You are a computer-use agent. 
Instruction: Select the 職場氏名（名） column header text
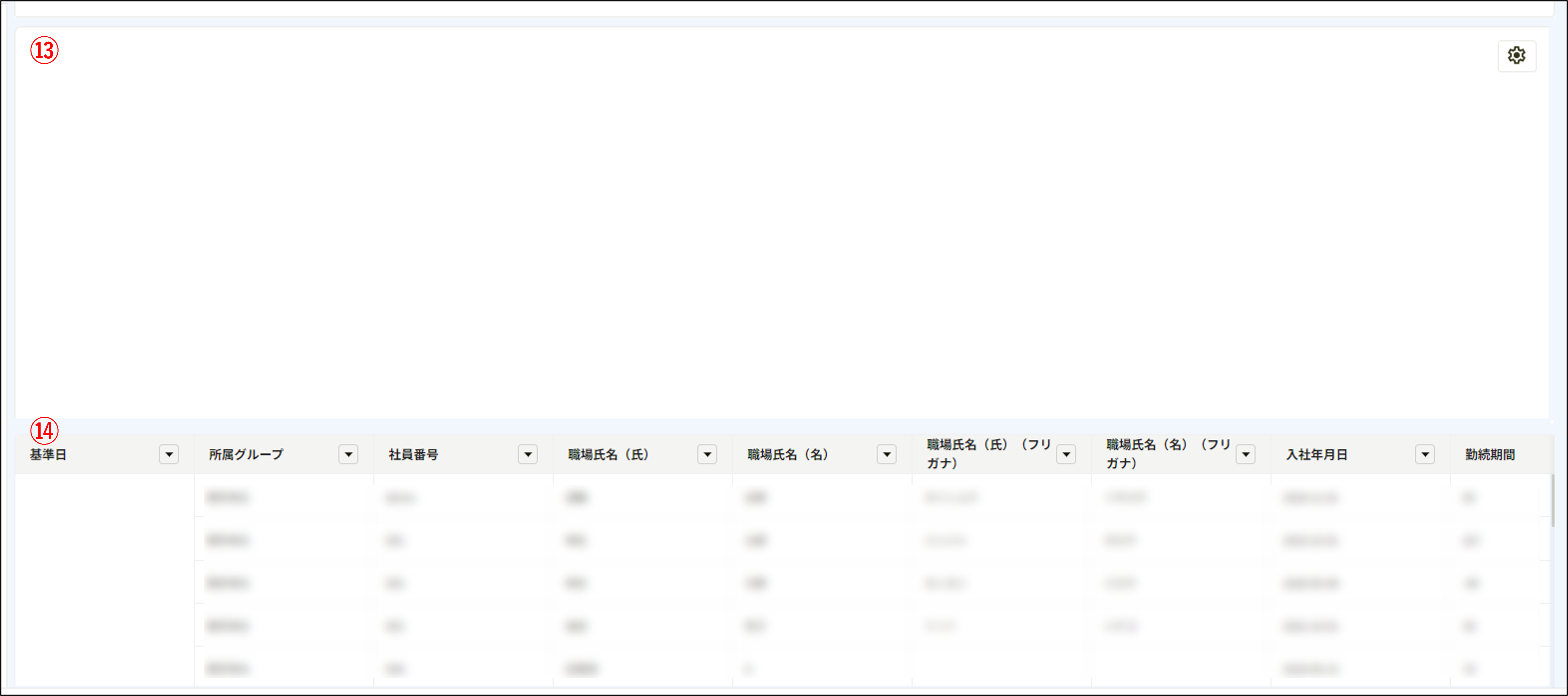tap(788, 455)
